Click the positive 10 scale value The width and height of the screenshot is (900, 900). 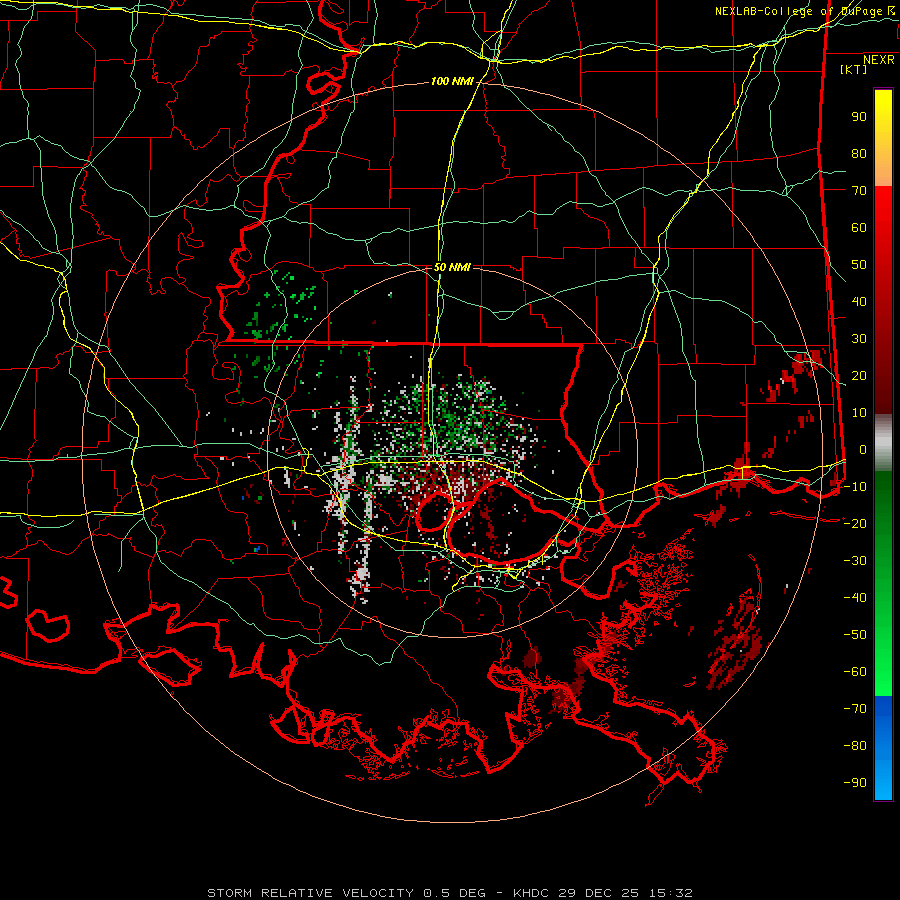pyautogui.click(x=859, y=413)
